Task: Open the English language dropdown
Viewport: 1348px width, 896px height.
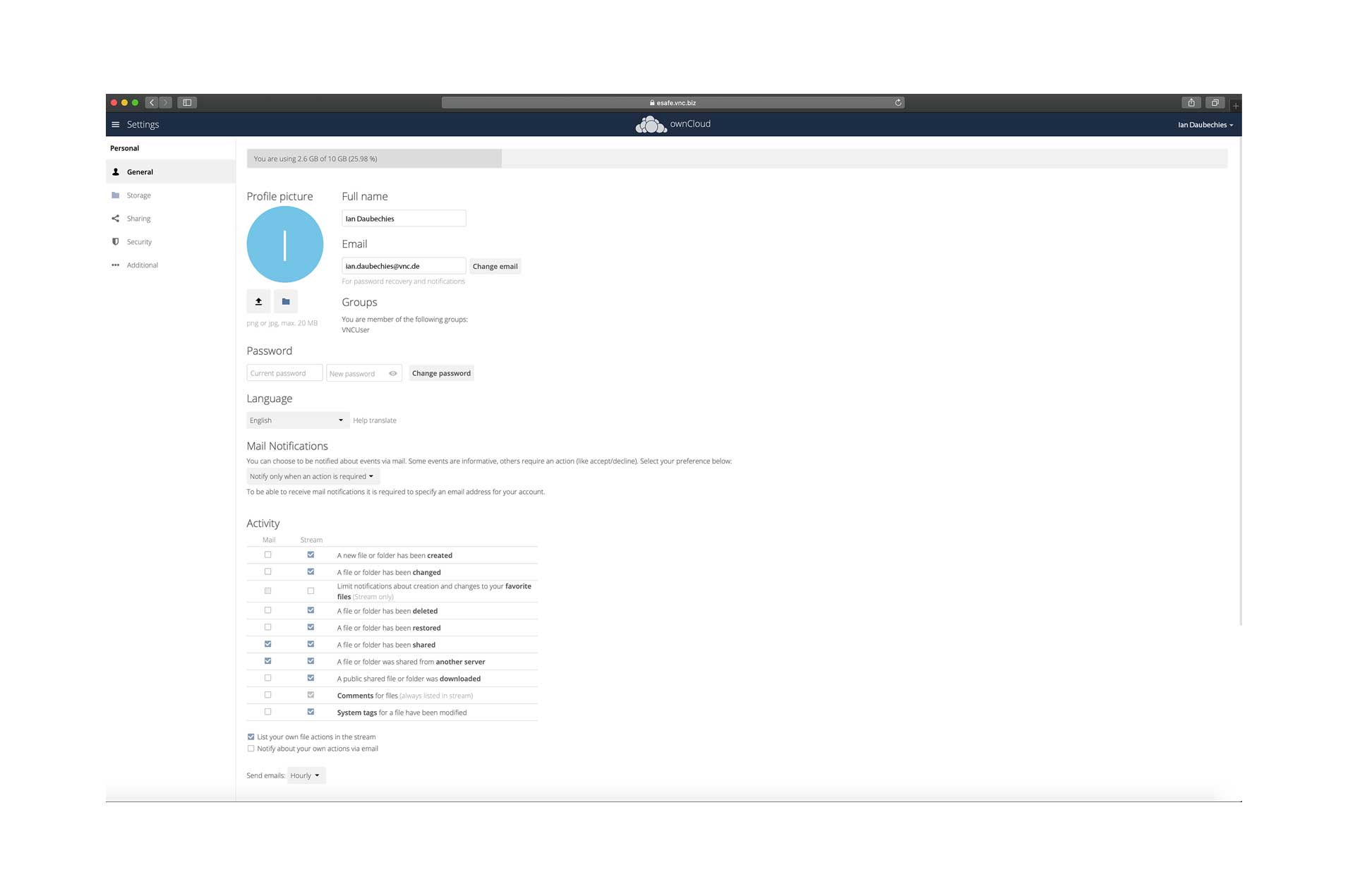Action: point(296,420)
